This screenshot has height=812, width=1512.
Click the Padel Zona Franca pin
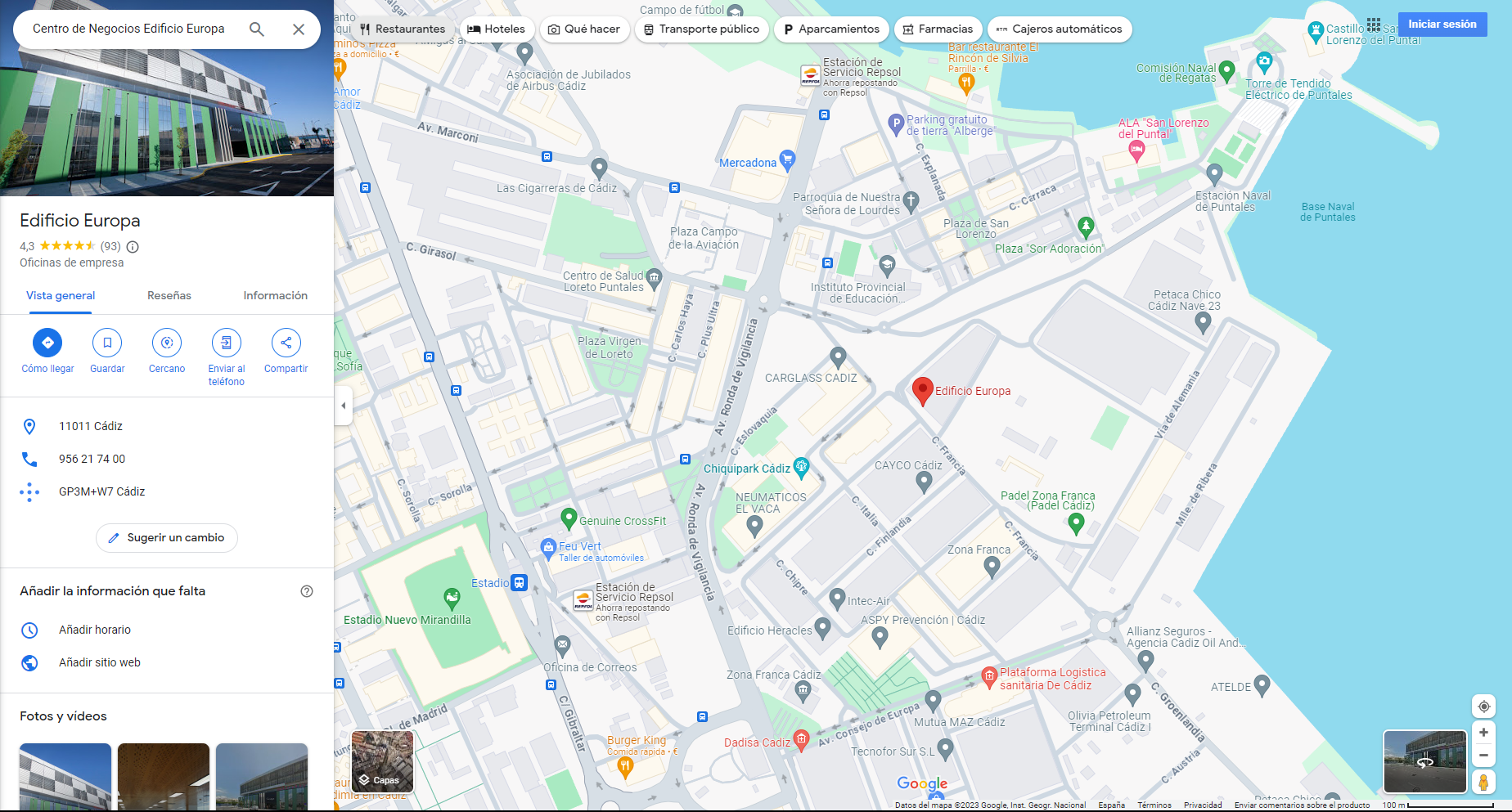click(x=1077, y=524)
